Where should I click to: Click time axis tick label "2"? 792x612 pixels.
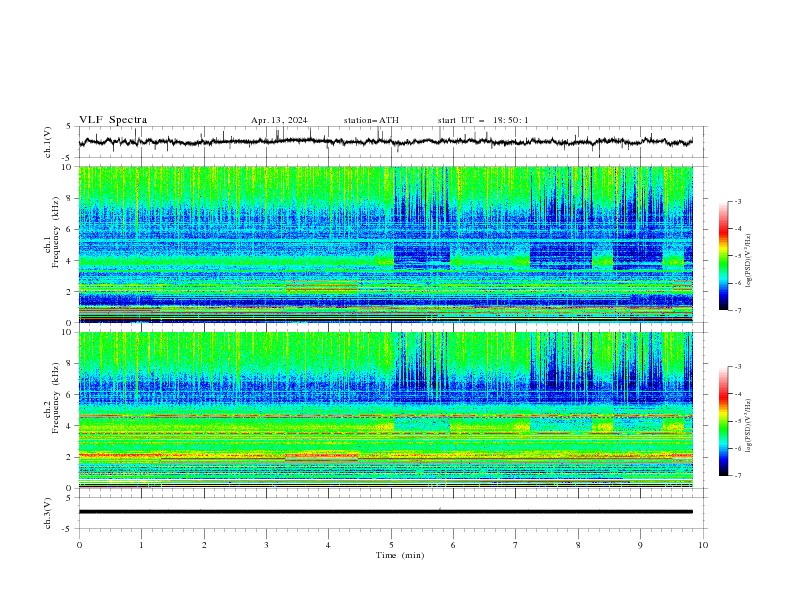coord(204,545)
